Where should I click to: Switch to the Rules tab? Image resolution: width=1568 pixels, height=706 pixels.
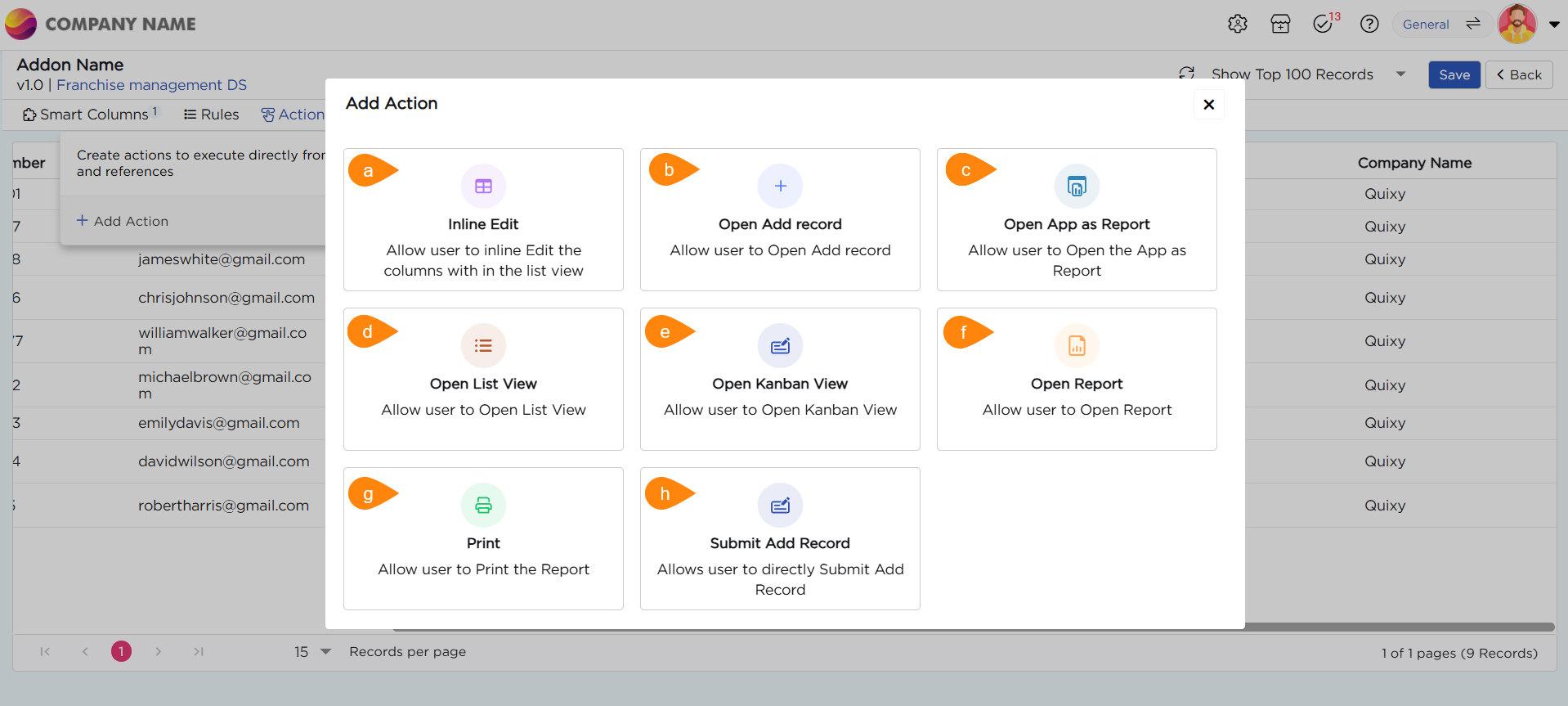[x=211, y=115]
